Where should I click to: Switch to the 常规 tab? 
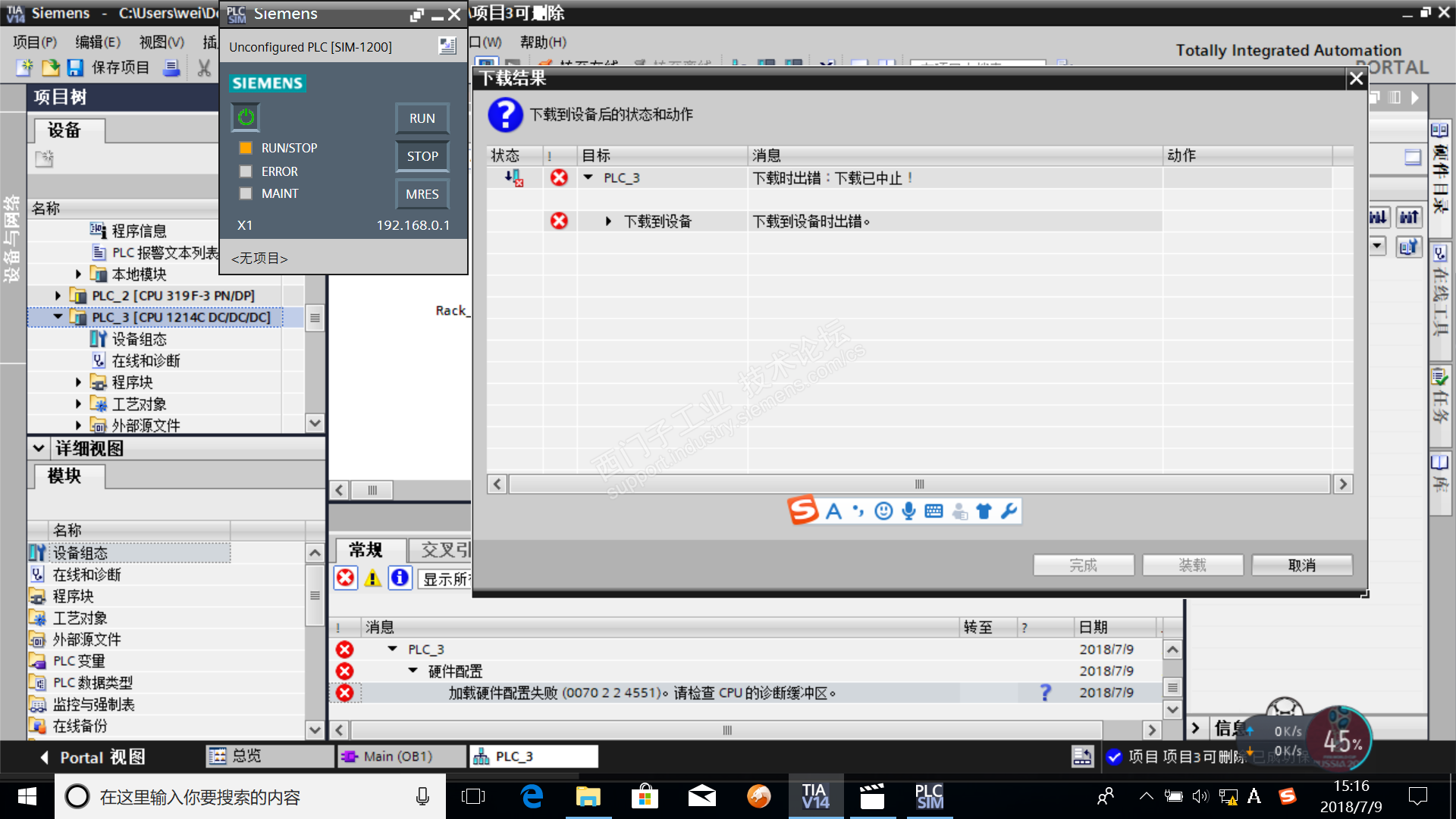click(366, 550)
